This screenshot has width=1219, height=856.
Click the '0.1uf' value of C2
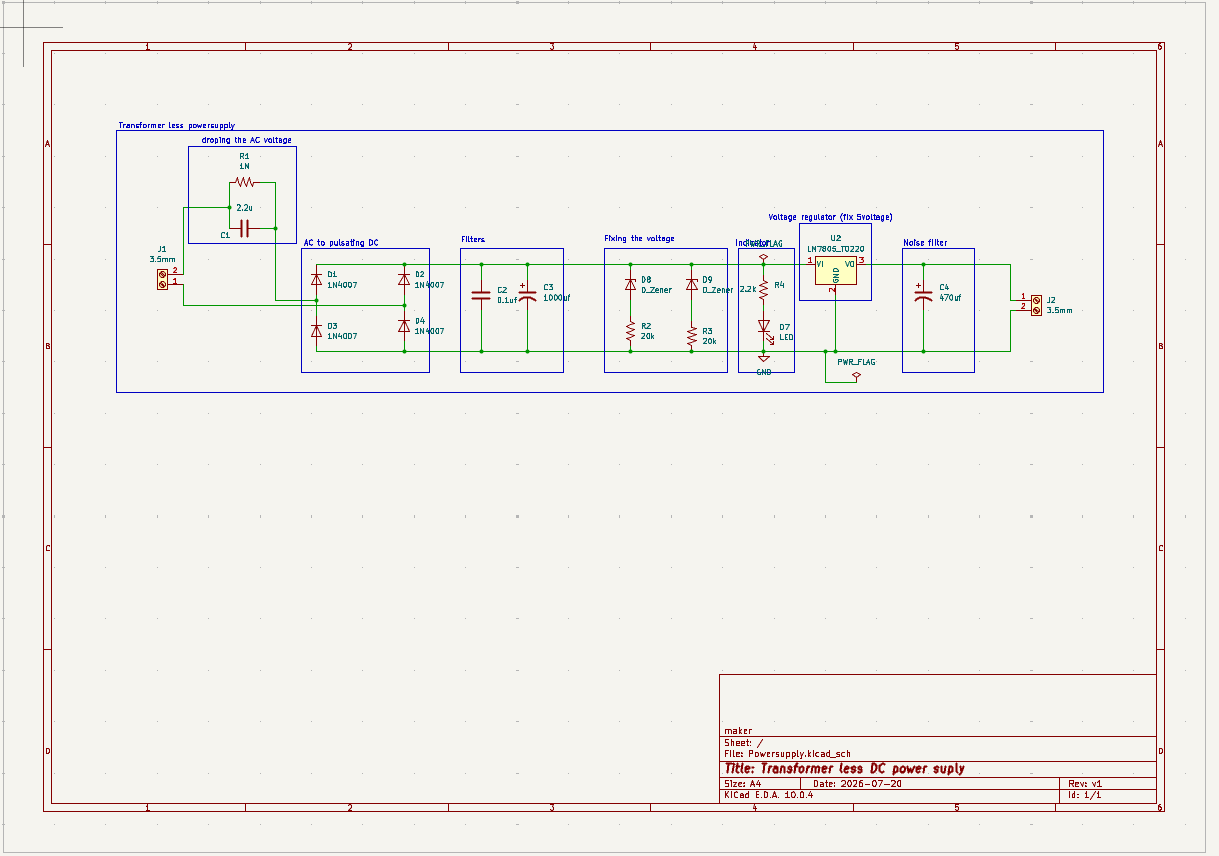507,300
